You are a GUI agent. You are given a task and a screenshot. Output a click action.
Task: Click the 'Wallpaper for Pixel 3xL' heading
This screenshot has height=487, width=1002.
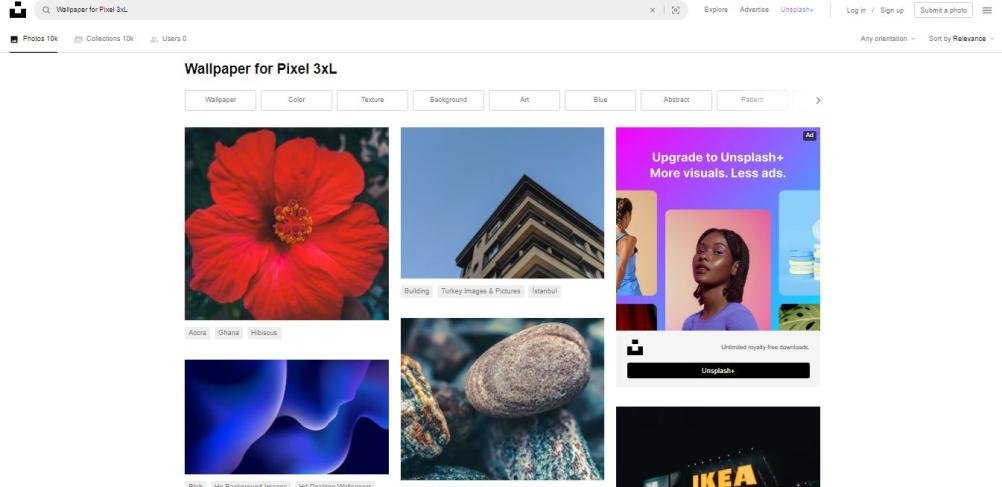click(261, 69)
